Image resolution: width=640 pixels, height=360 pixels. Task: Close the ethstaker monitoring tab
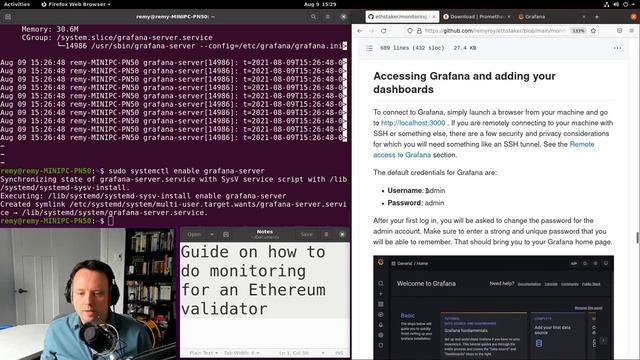[x=433, y=17]
